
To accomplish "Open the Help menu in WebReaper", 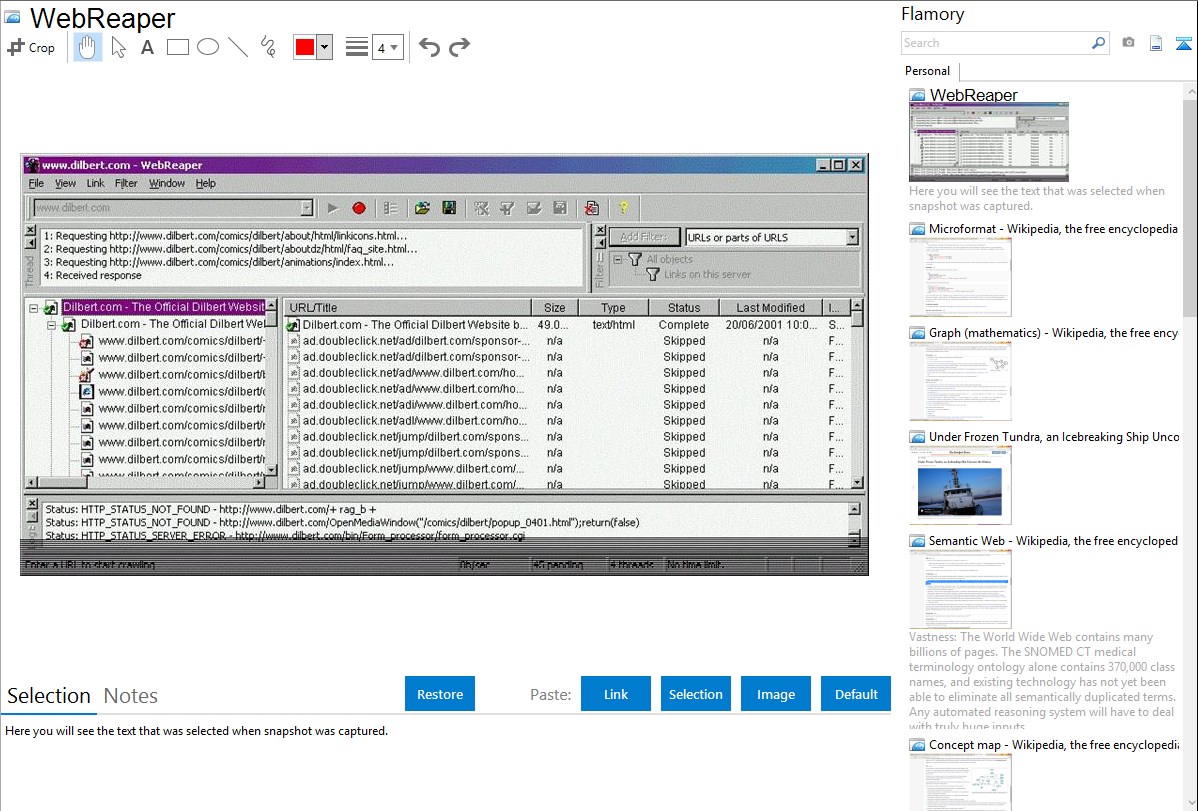I will point(206,183).
